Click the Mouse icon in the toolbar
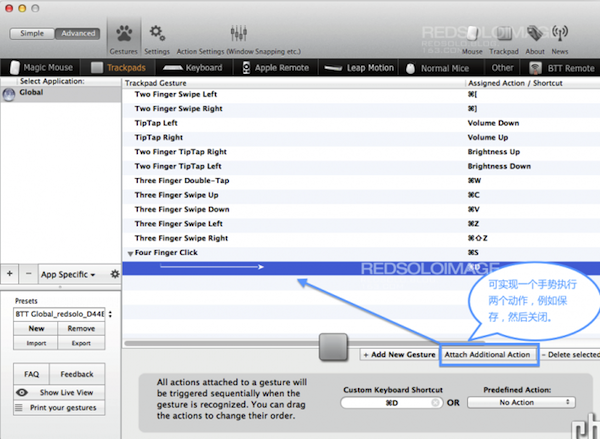This screenshot has width=600, height=439. (x=472, y=39)
